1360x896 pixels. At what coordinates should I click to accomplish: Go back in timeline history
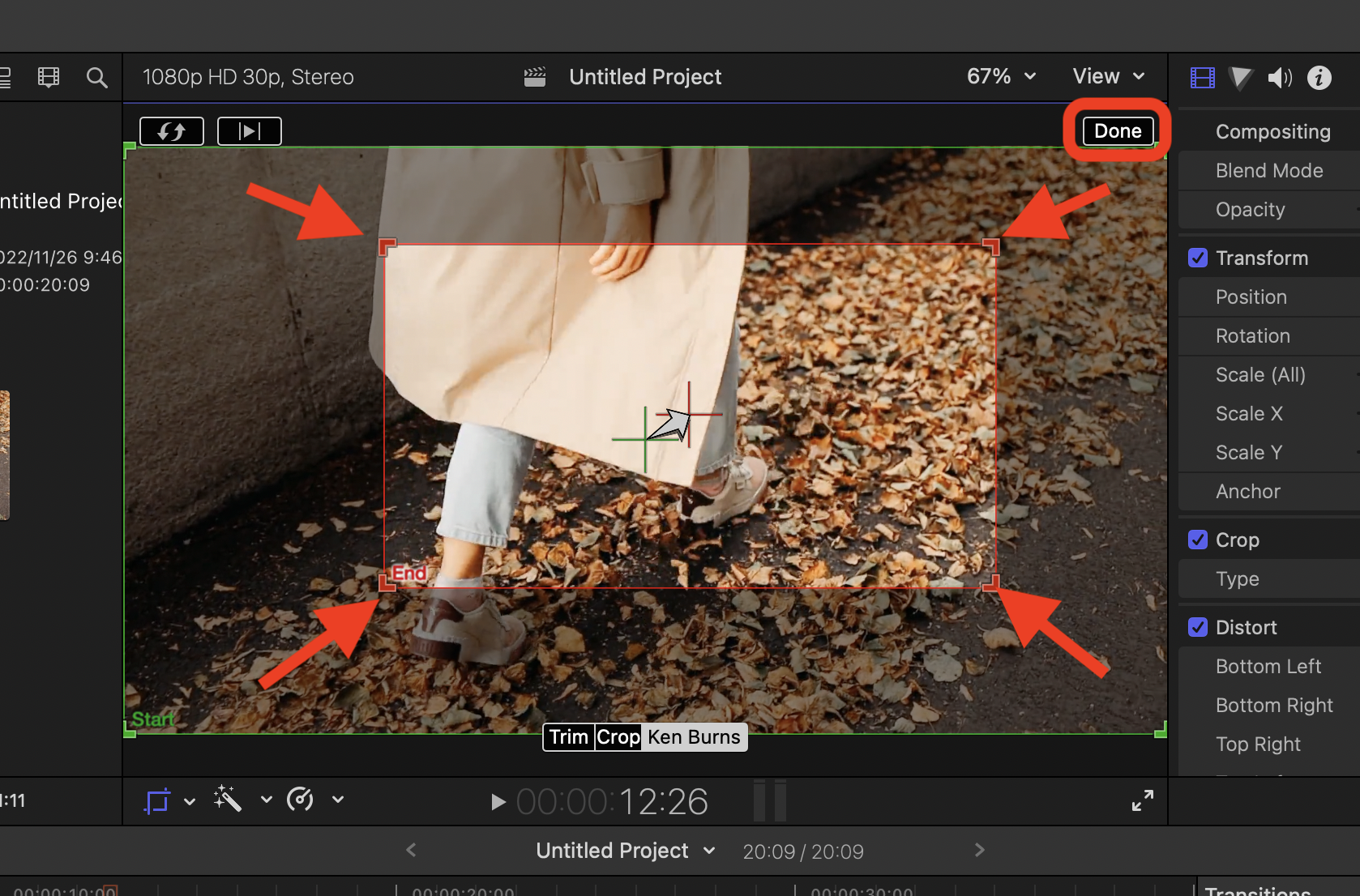coord(411,850)
